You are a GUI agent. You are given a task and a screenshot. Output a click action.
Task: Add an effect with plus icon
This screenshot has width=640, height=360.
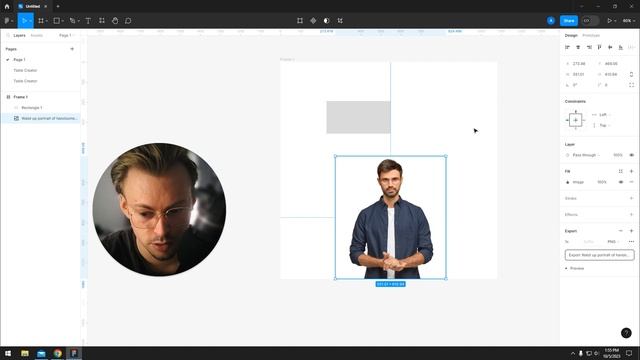[x=631, y=215]
